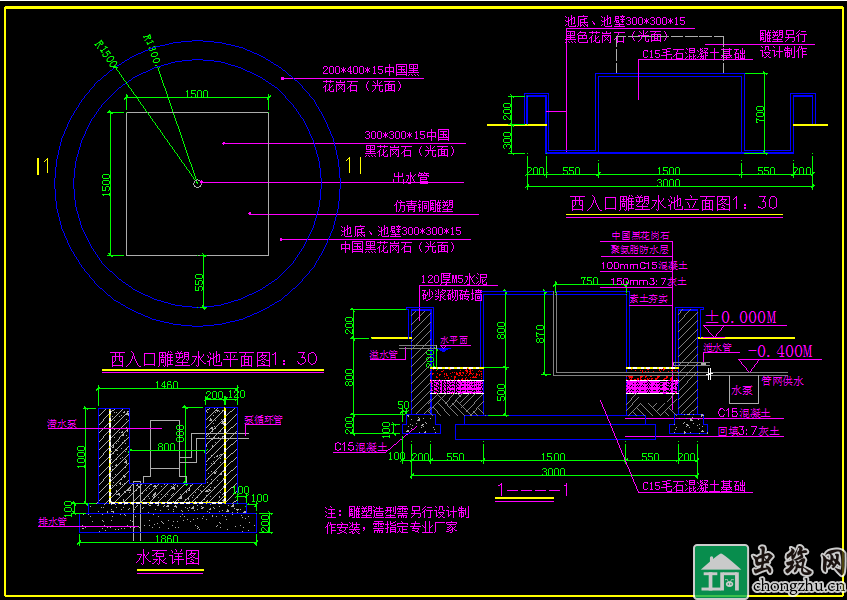This screenshot has width=847, height=600.
Task: Select the 1860 dimension below pump detail
Action: (166, 538)
